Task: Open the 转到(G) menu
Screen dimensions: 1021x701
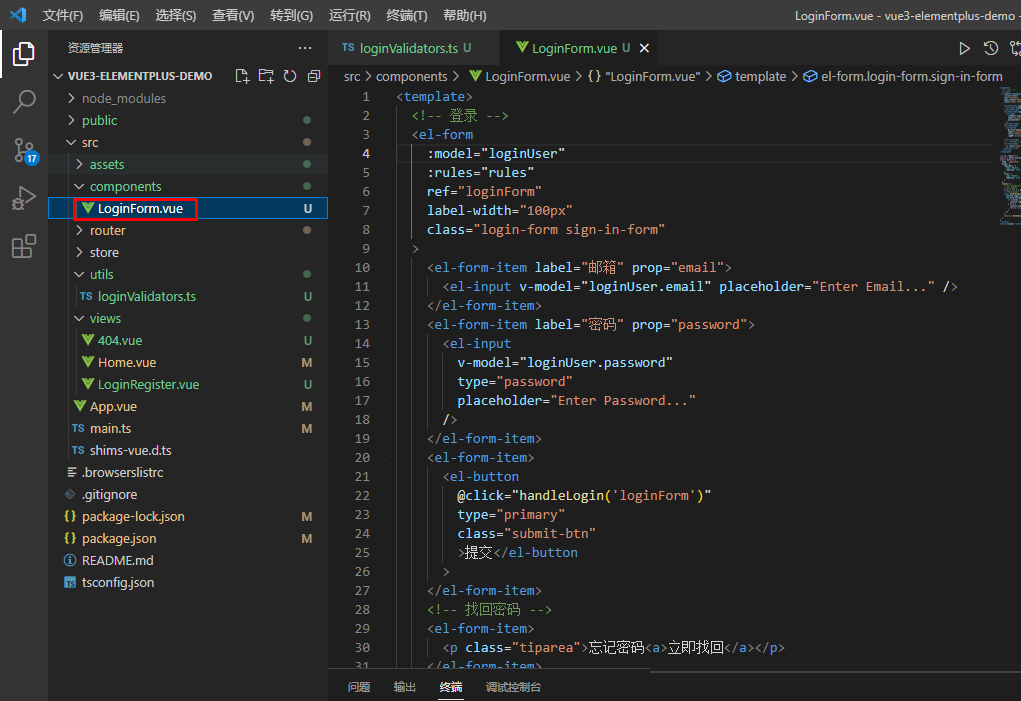Action: [291, 16]
